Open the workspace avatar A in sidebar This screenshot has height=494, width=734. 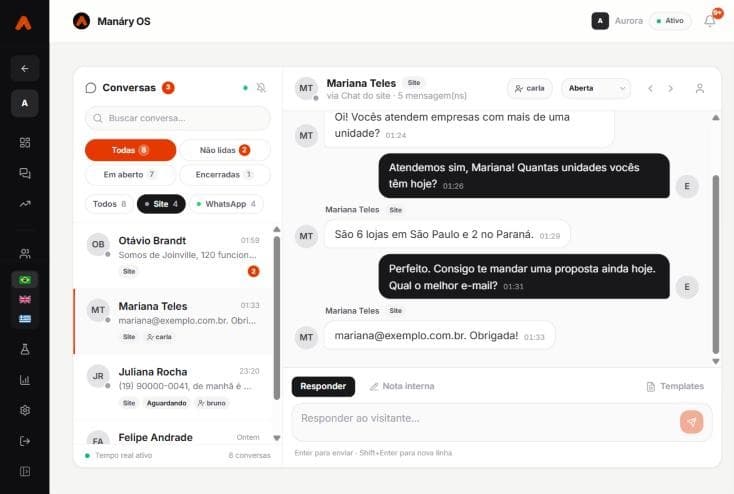[x=25, y=103]
